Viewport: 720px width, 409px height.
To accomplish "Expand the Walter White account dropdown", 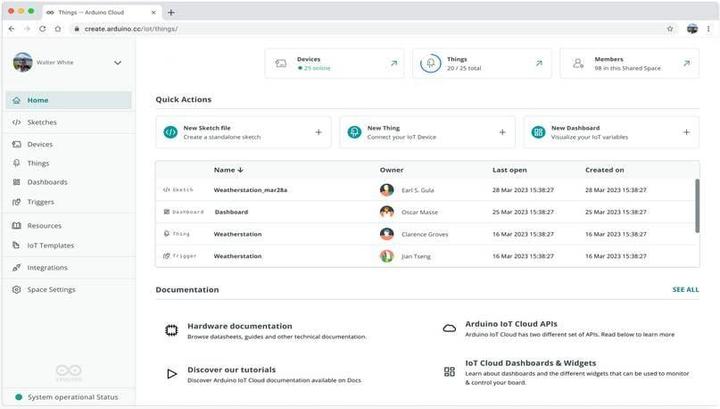I will [118, 63].
